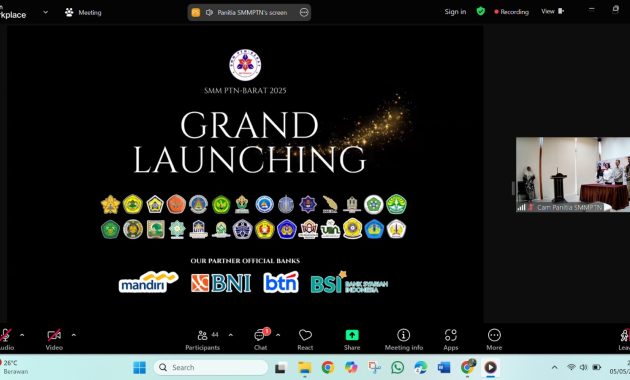Unmute the Audio microphone
This screenshot has height=380, width=630.
point(6,340)
